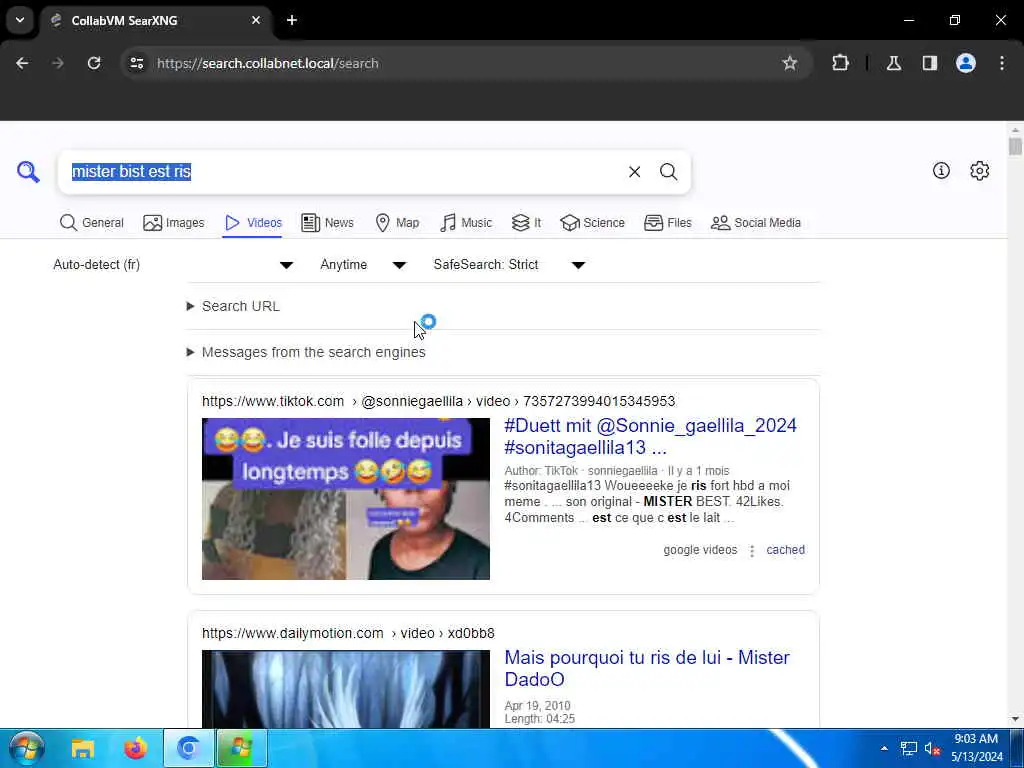1024x768 pixels.
Task: Open Chrome Labs flask icon
Action: tap(893, 63)
